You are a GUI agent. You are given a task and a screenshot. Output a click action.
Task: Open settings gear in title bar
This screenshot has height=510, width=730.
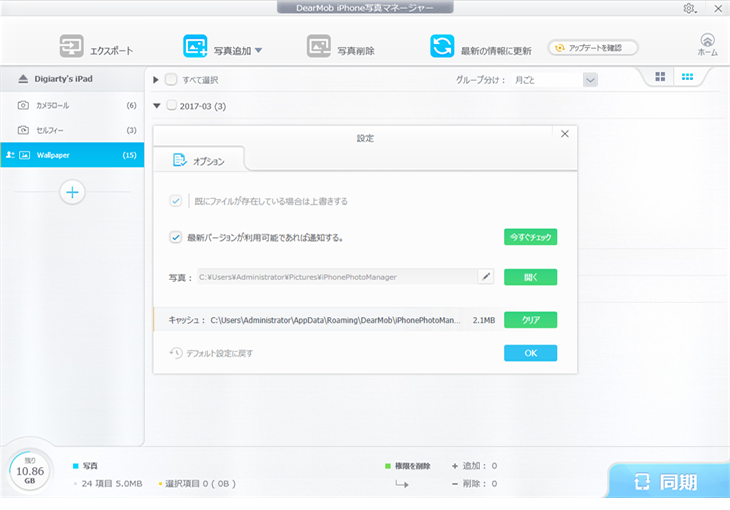(x=689, y=8)
